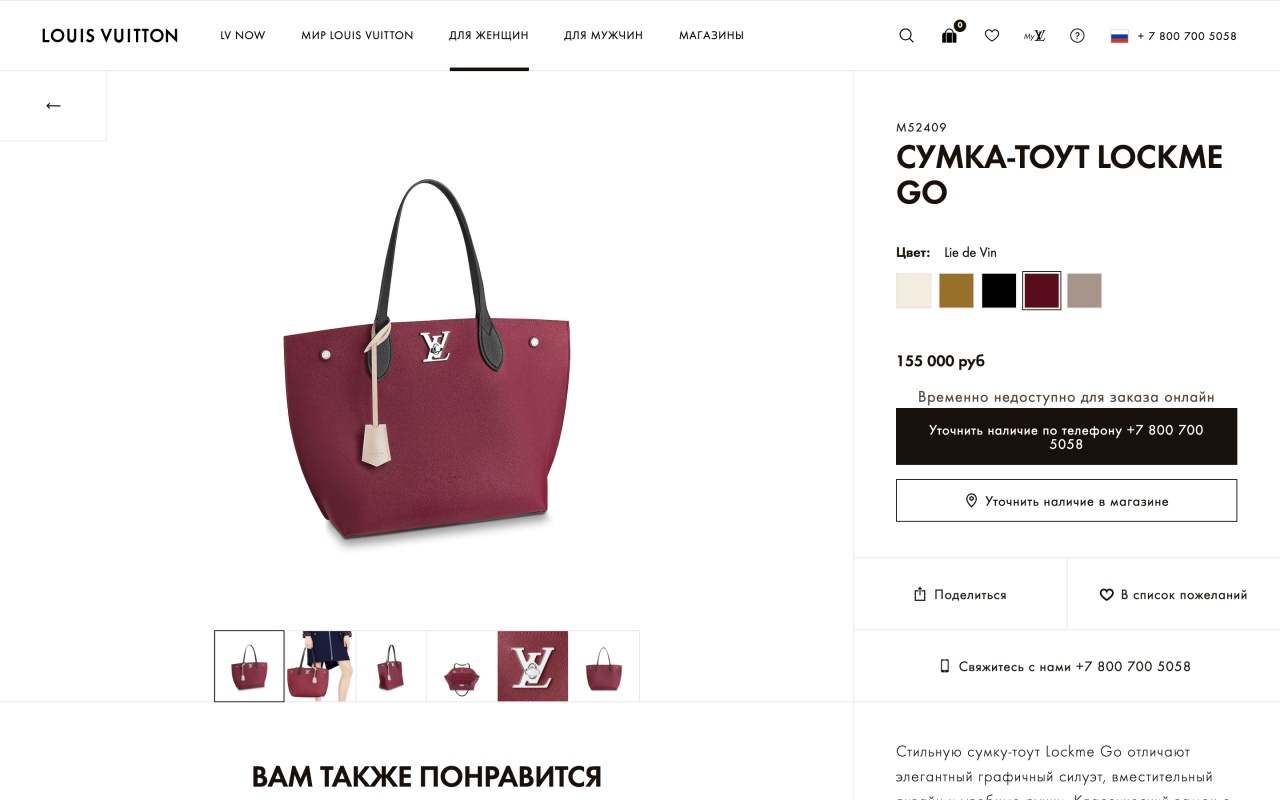1280x800 pixels.
Task: Add bag to В список пожеланий
Action: [x=1173, y=594]
